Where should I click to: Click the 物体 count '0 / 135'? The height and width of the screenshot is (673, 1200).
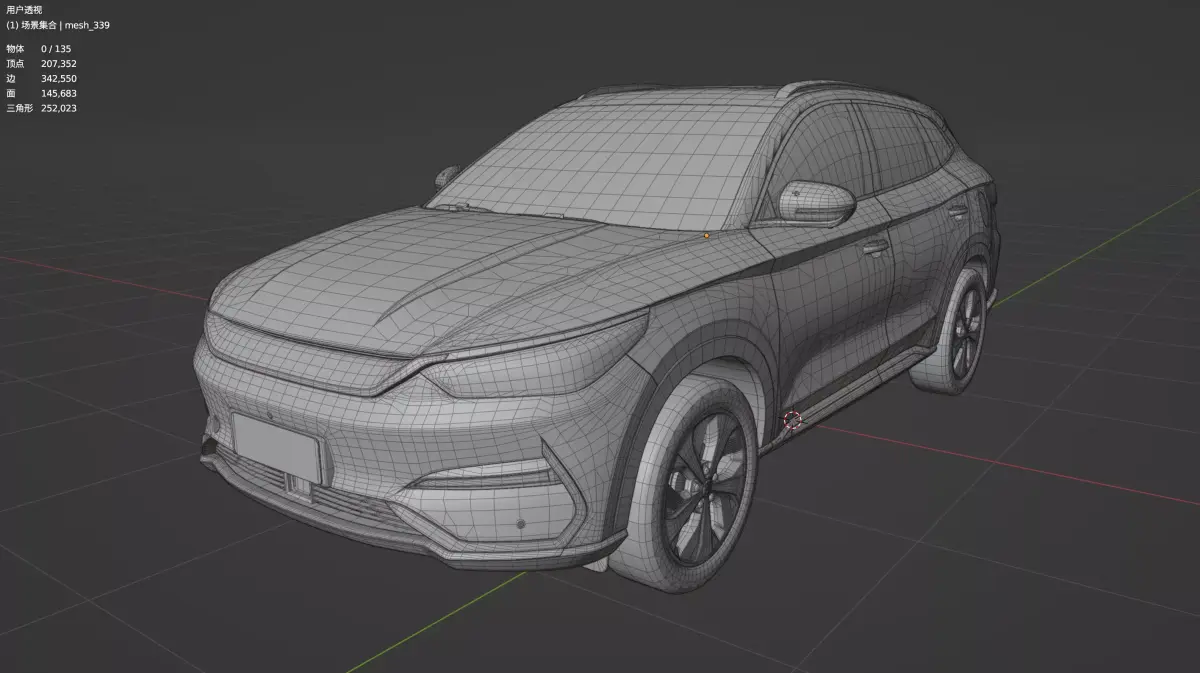[56, 48]
